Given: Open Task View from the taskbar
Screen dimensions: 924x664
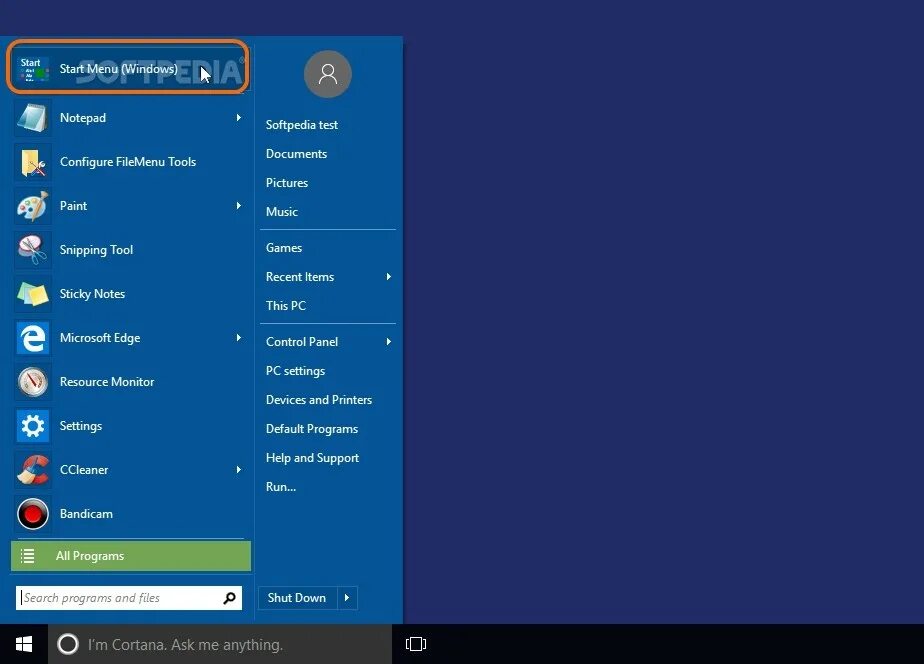Looking at the screenshot, I should pos(416,644).
